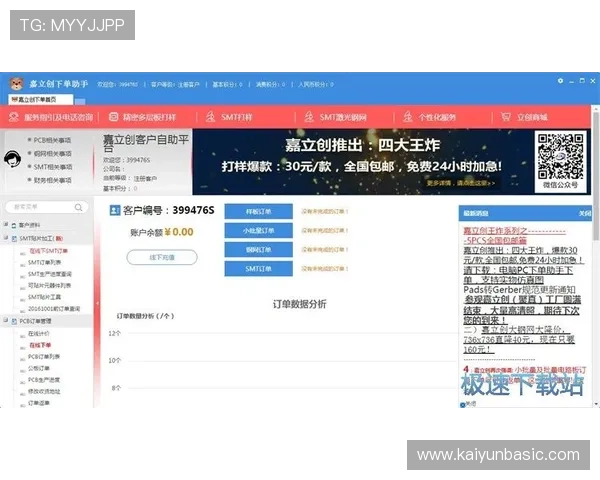Open the 精密多层板打样 menu
This screenshot has width=600, height=480.
pos(149,117)
